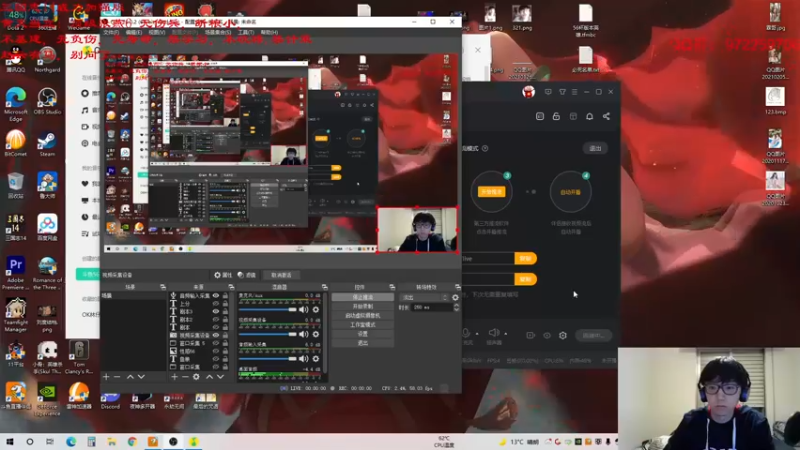Open source properties gear in sources toolbar
800x450 pixels.
[196, 377]
